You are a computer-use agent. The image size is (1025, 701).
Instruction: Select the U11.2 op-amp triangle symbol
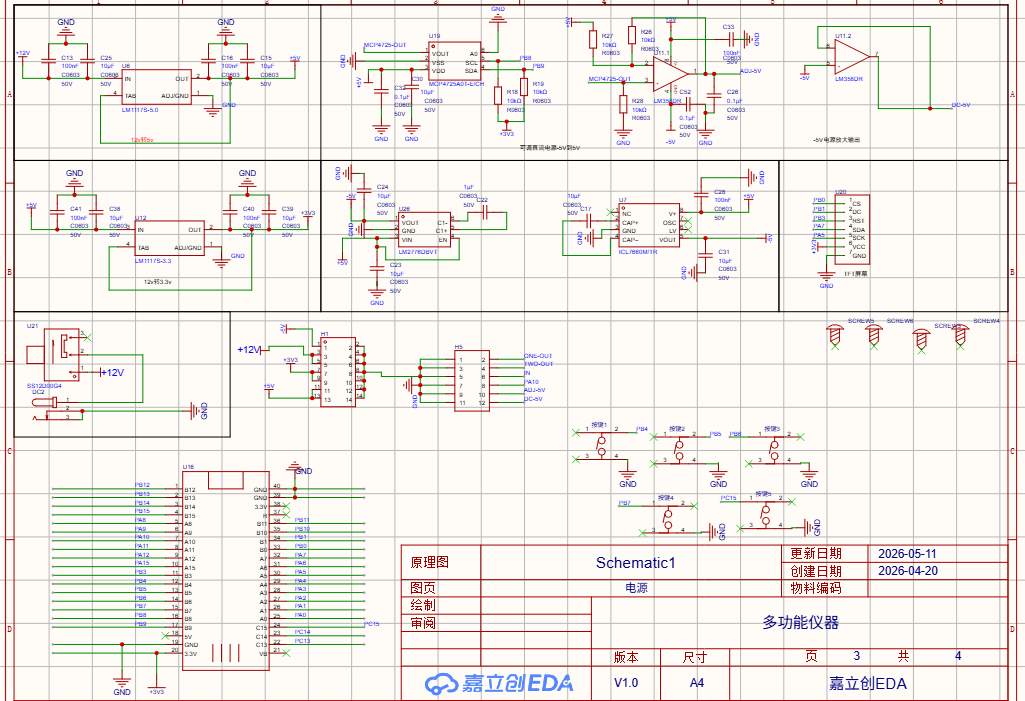[853, 58]
